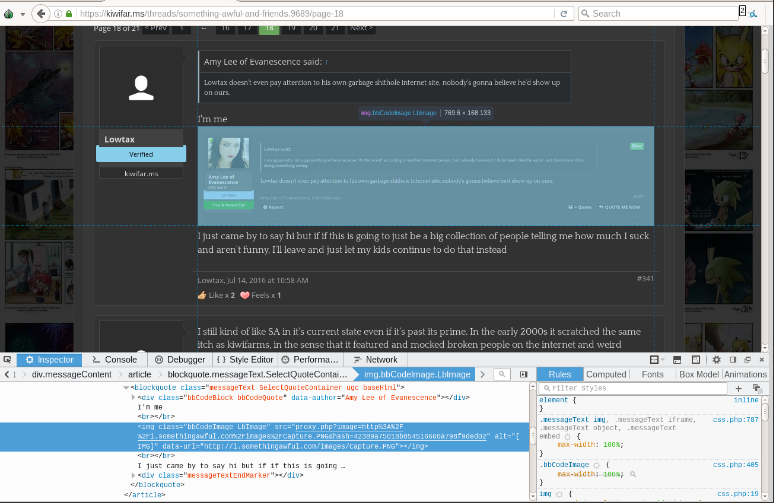This screenshot has height=503, width=774.
Task: Open the site info icon in the address bar
Action: [58, 14]
